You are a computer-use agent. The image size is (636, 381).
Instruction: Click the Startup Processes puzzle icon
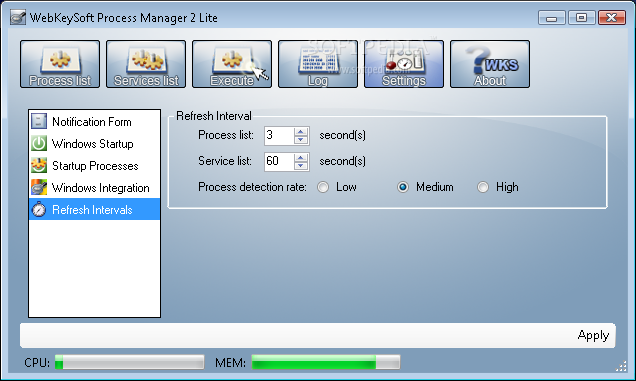tap(39, 165)
